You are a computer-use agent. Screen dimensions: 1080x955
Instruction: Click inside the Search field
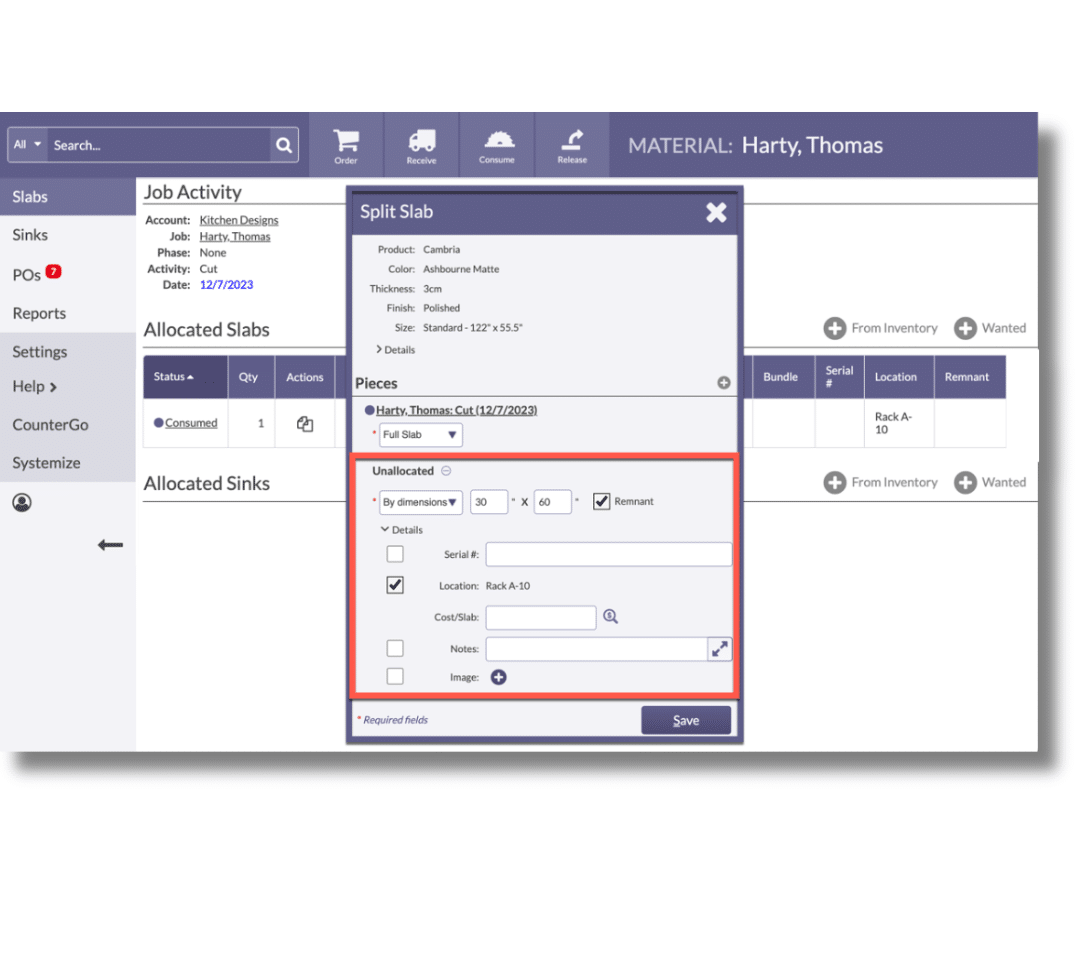tap(150, 144)
